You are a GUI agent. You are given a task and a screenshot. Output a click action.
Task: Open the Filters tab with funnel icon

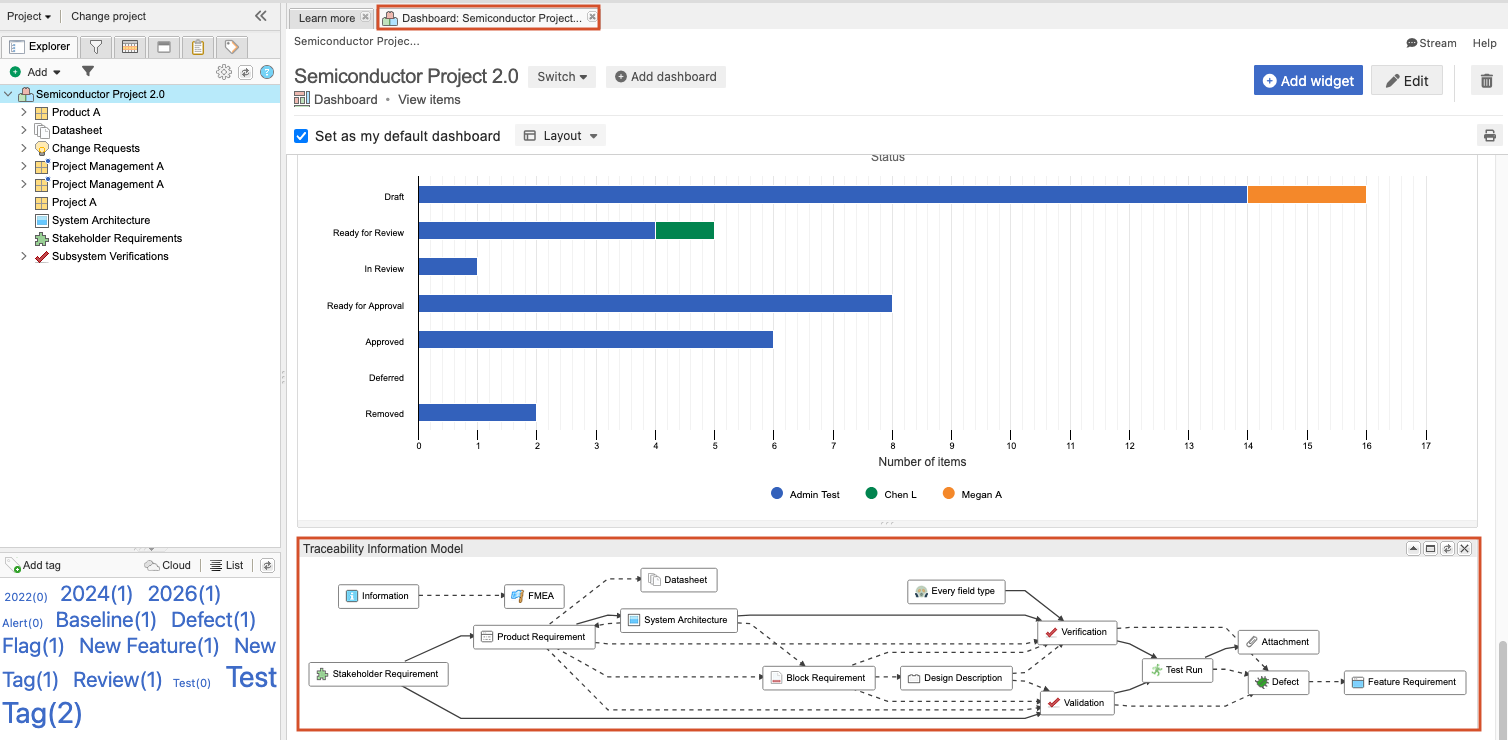[x=96, y=47]
